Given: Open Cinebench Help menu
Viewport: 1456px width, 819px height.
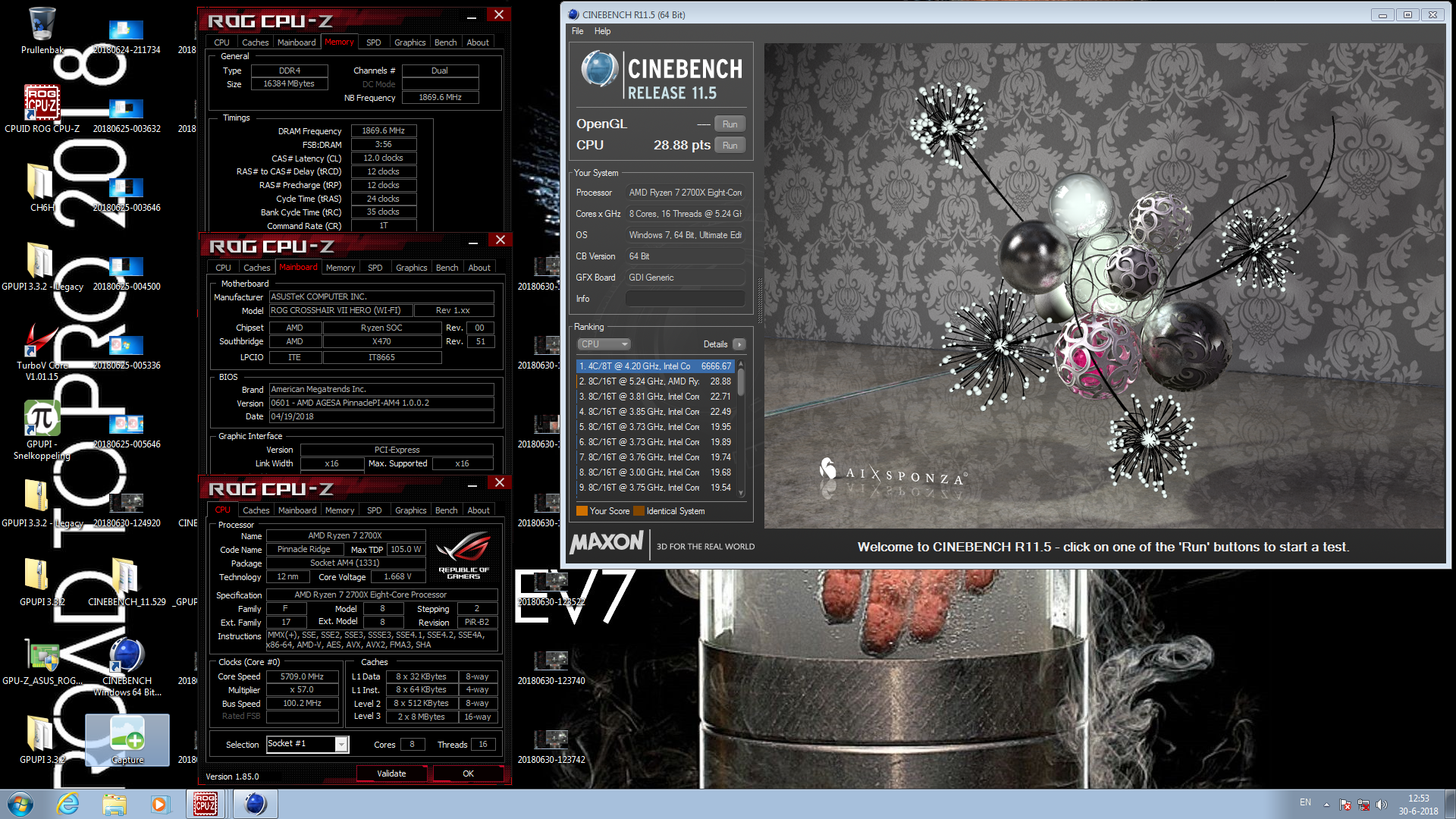Looking at the screenshot, I should [x=602, y=31].
